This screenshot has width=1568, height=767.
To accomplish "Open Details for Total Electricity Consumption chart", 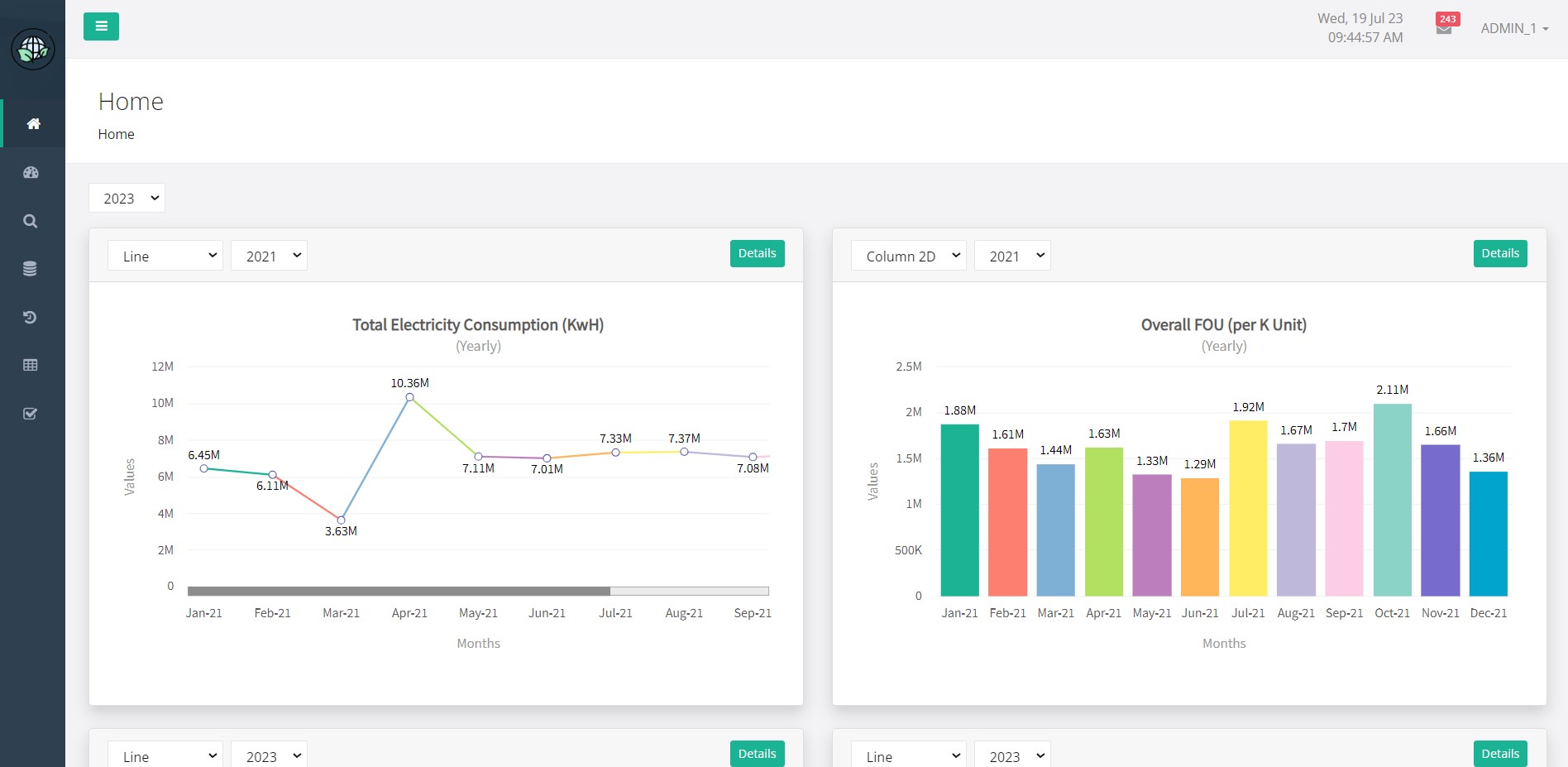I will pyautogui.click(x=757, y=253).
